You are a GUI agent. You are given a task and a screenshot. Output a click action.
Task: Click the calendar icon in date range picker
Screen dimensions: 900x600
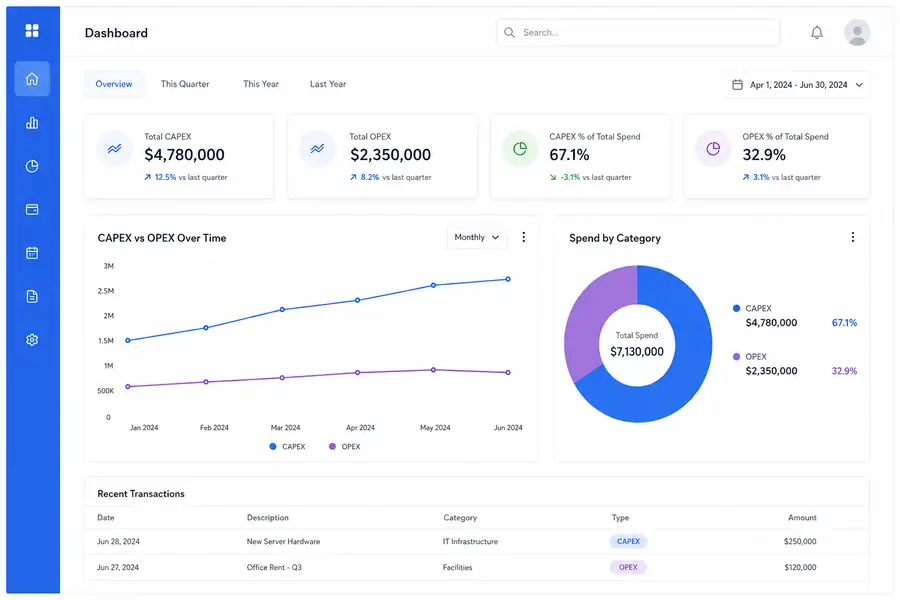point(738,85)
